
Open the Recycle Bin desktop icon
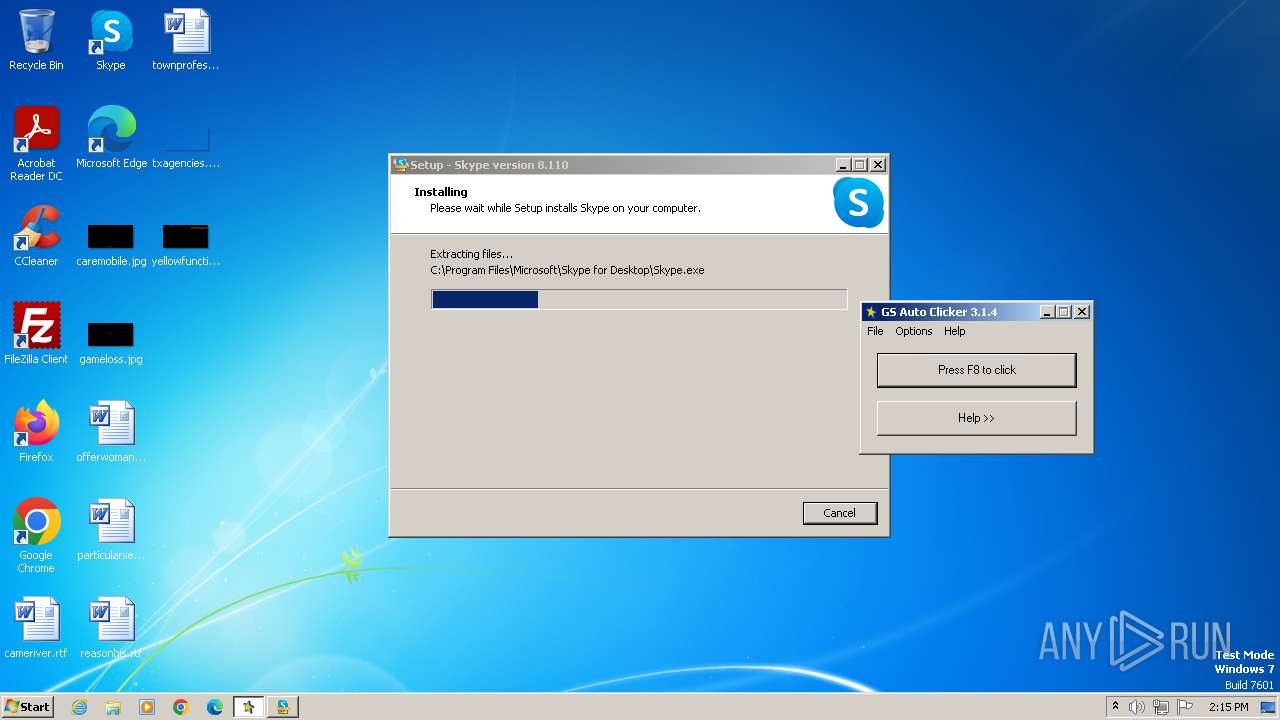click(36, 40)
